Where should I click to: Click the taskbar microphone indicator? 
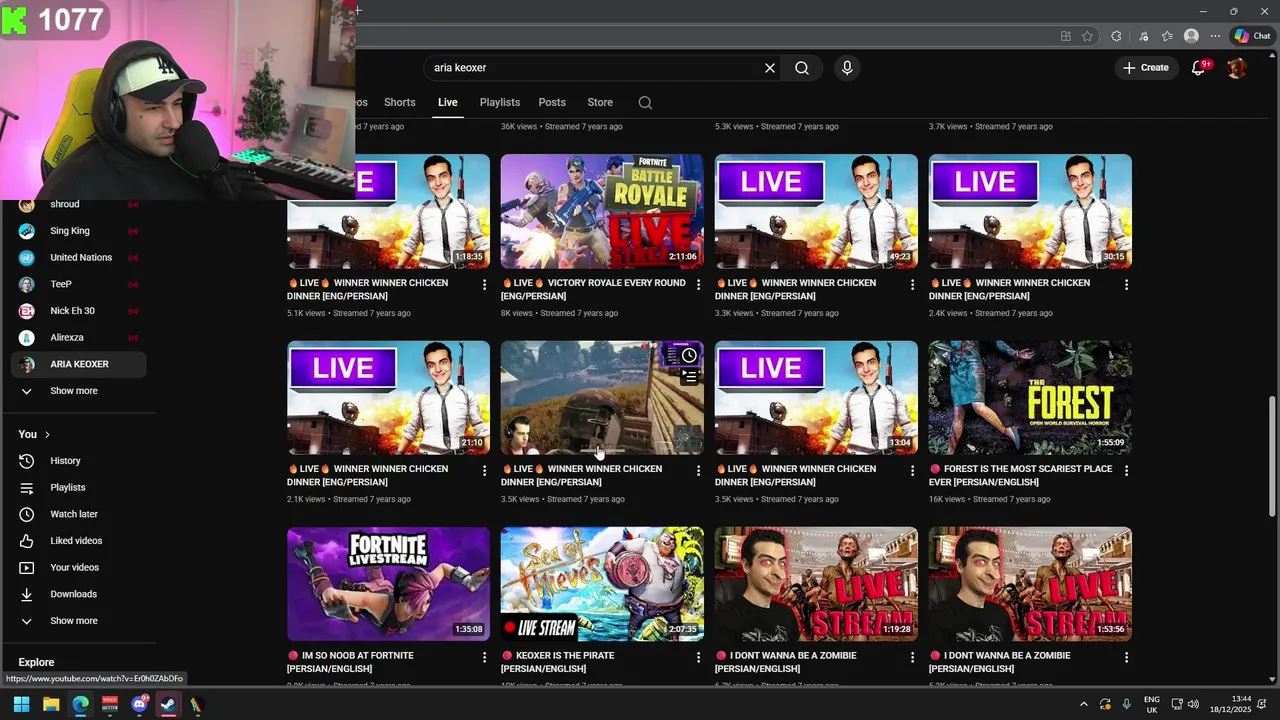pyautogui.click(x=1127, y=704)
